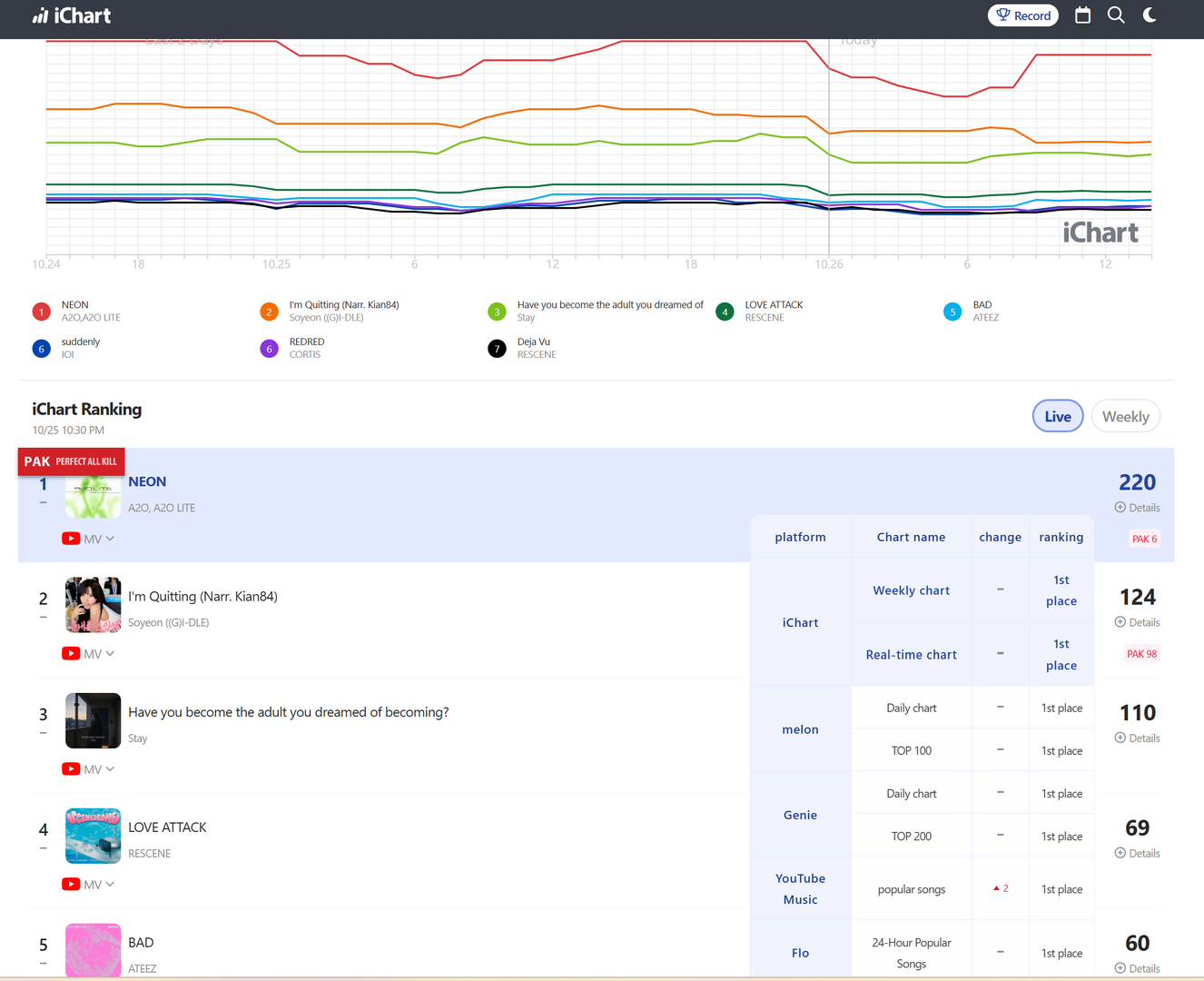Open the calendar icon in header

tap(1082, 15)
